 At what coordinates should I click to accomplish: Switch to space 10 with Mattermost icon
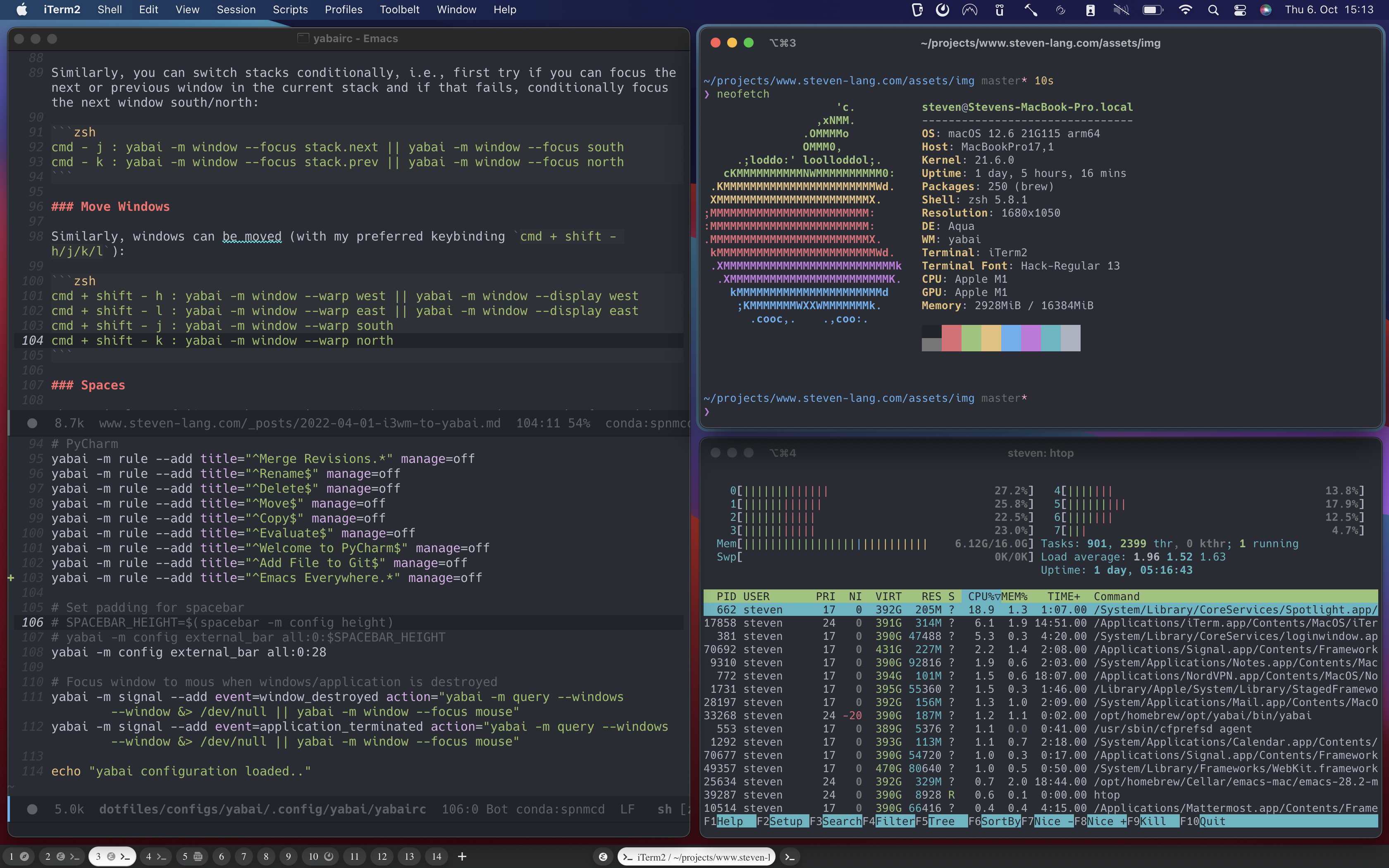click(x=321, y=856)
